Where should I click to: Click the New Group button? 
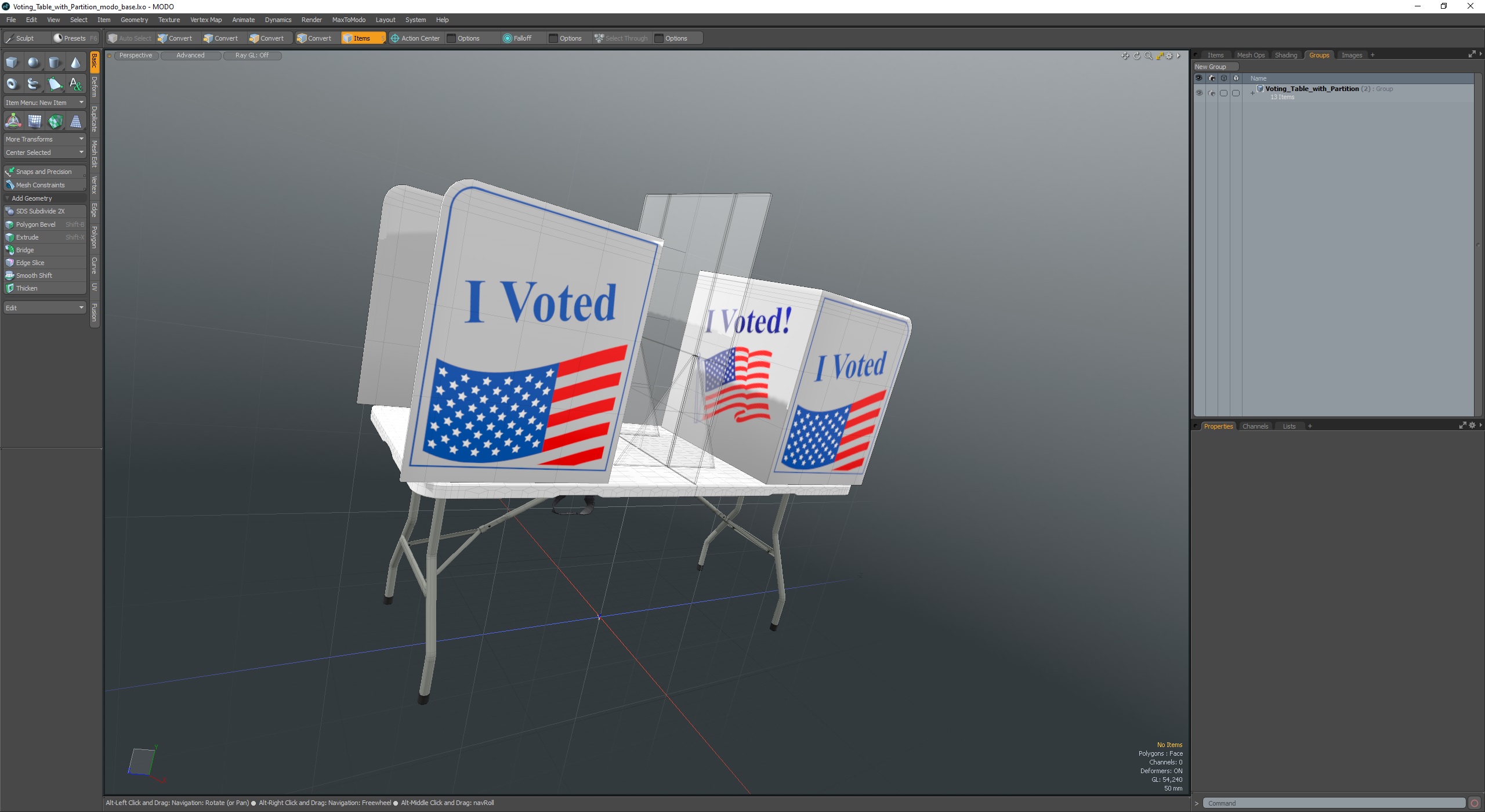[x=1211, y=67]
